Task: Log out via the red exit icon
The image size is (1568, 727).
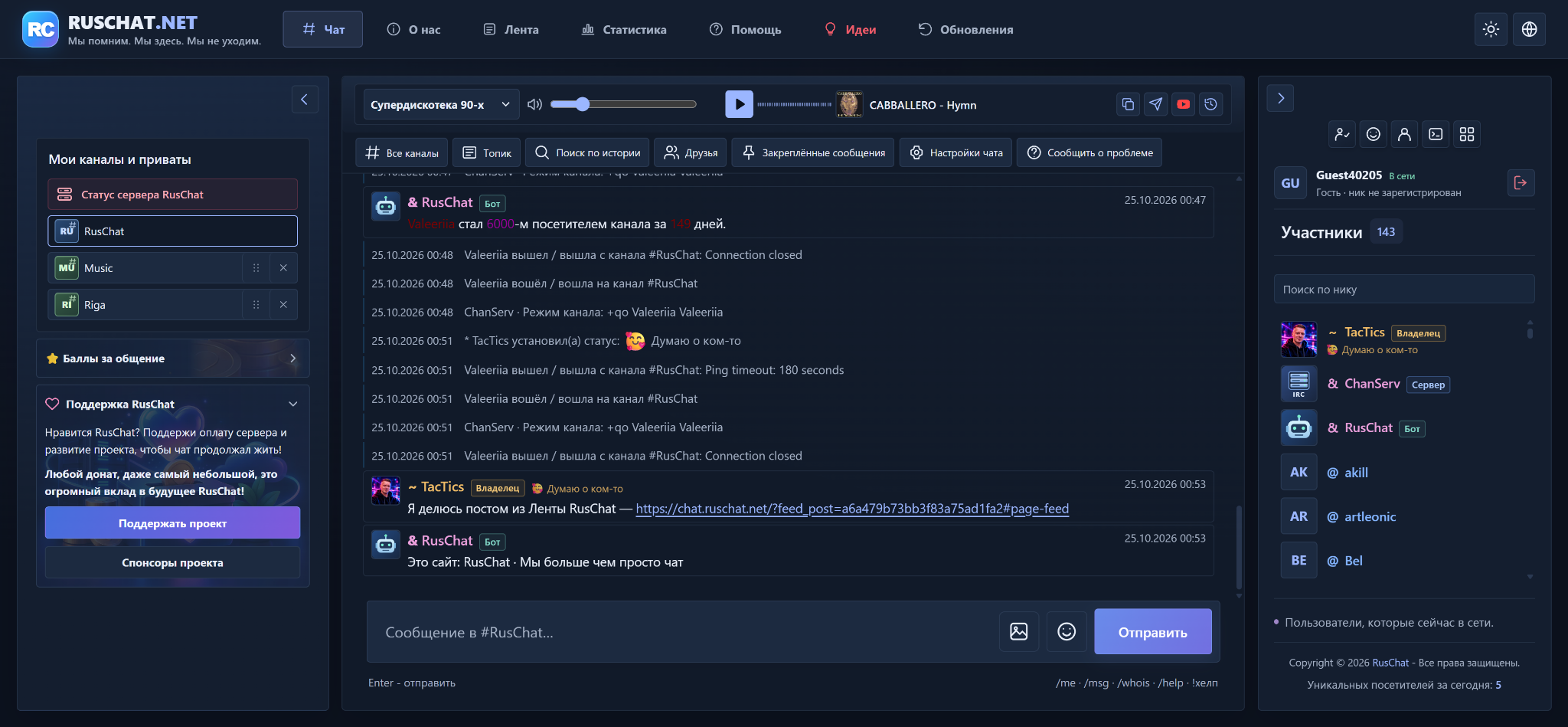Action: tap(1521, 182)
